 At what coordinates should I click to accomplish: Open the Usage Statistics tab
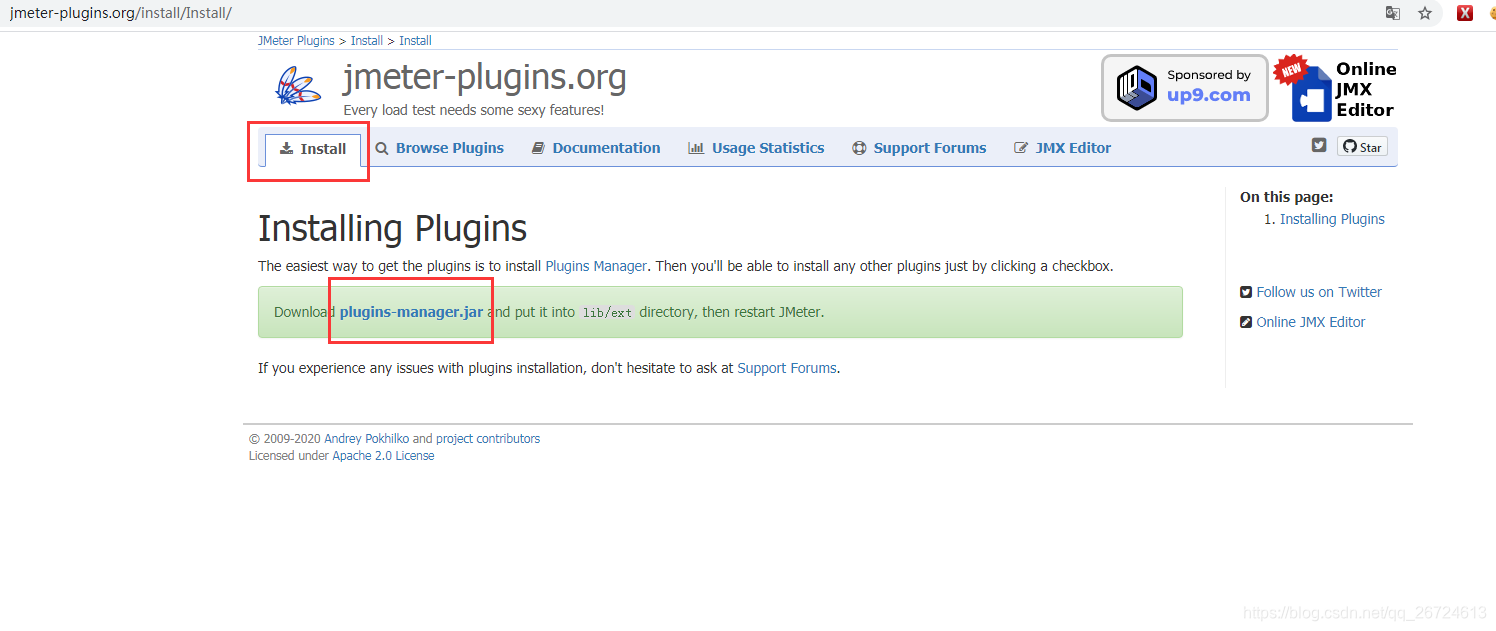tap(756, 148)
